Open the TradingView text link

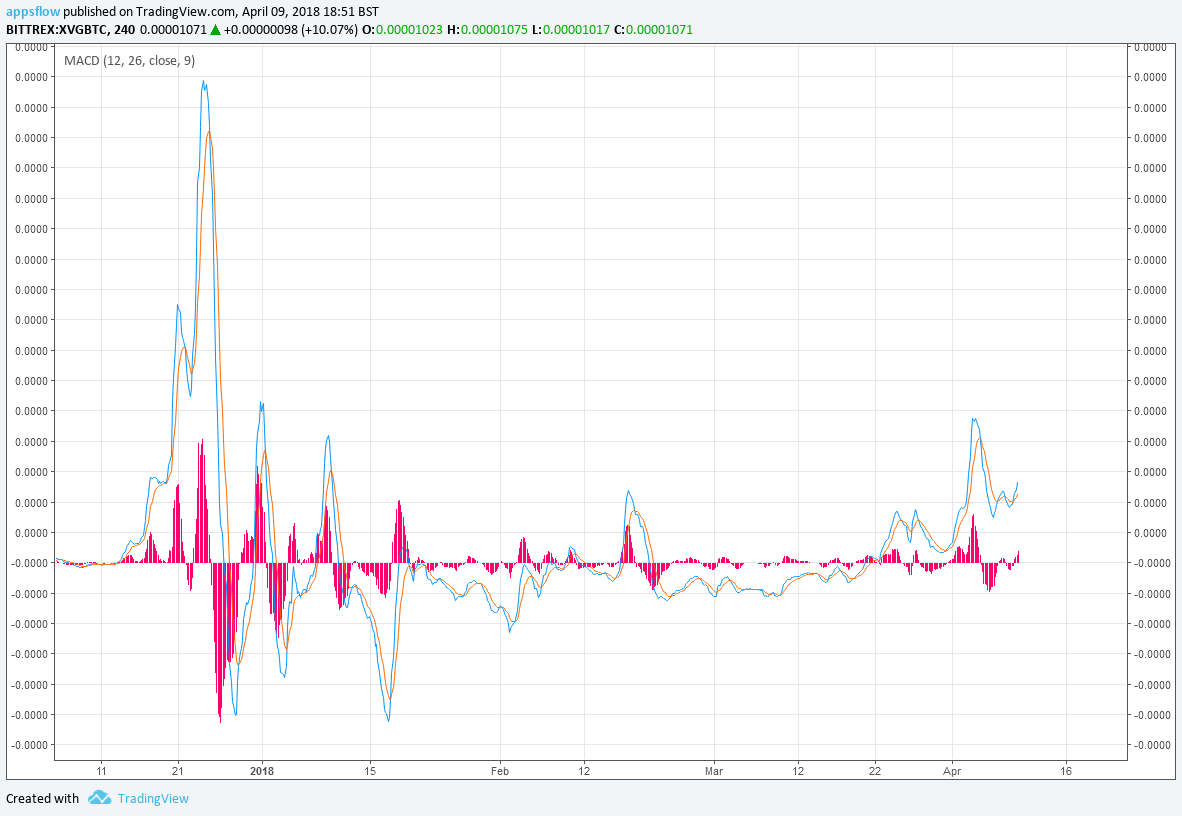pyautogui.click(x=153, y=798)
